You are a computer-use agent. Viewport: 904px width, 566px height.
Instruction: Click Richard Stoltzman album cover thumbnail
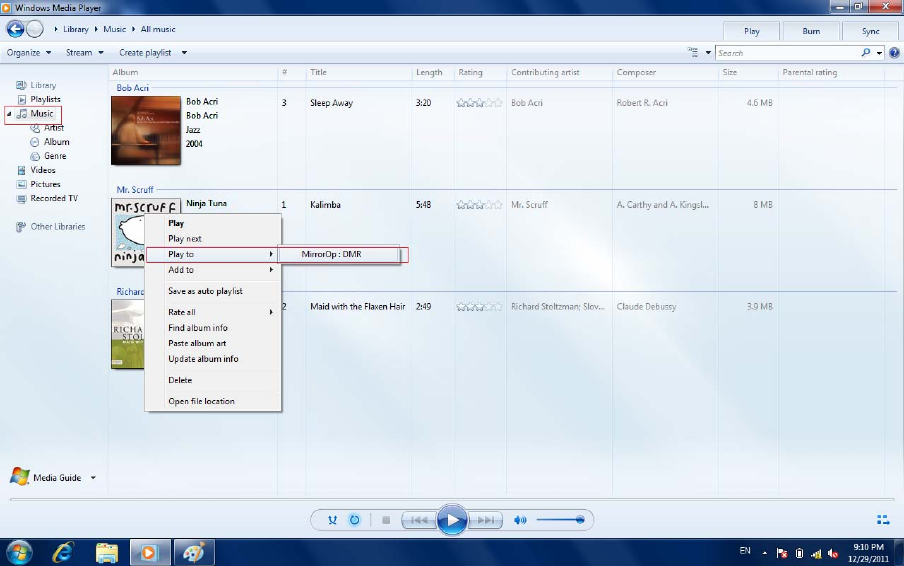click(x=128, y=334)
